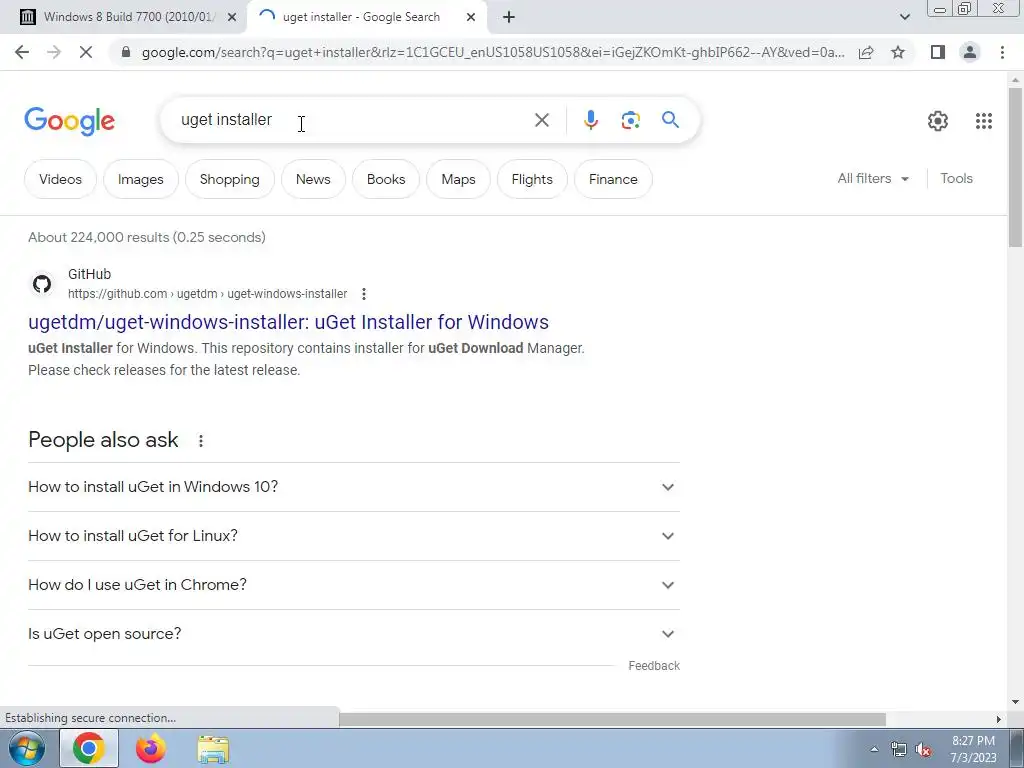The width and height of the screenshot is (1024, 768).
Task: Click the address bar URL
Action: (493, 52)
